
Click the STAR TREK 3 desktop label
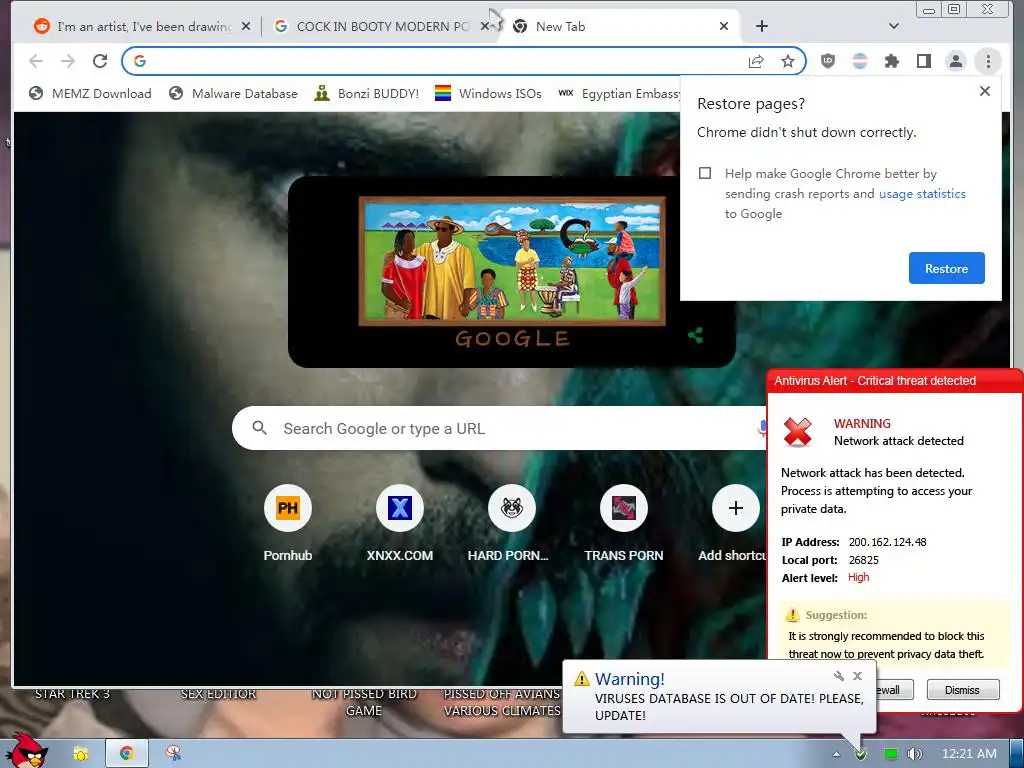point(72,694)
